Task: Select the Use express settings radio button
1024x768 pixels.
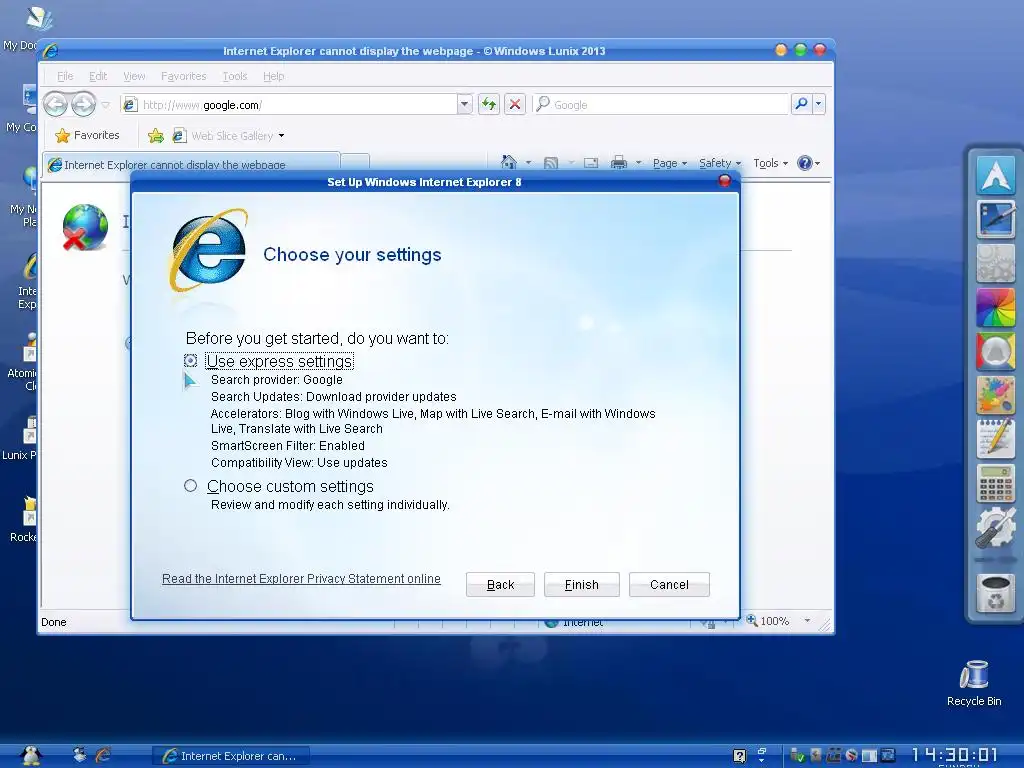Action: click(190, 360)
